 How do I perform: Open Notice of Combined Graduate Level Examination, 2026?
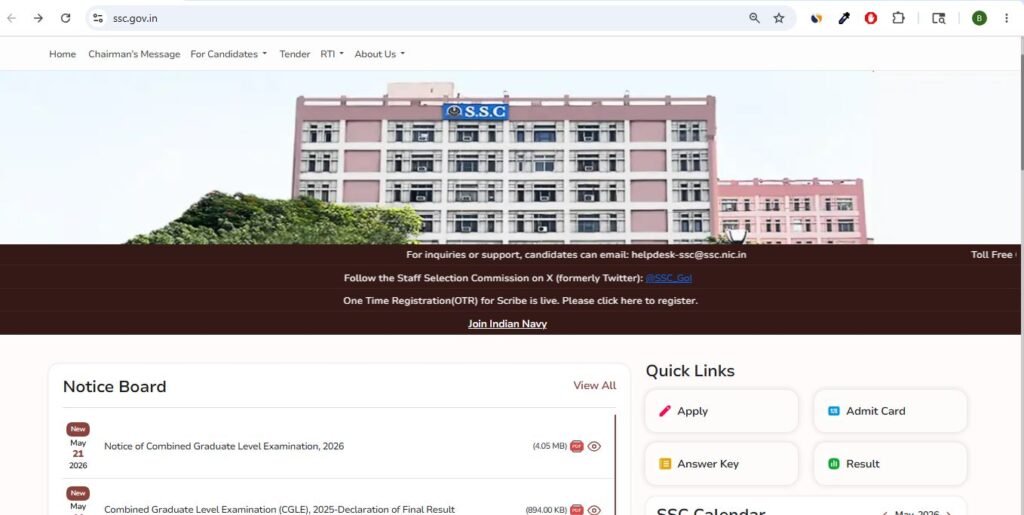pos(224,446)
